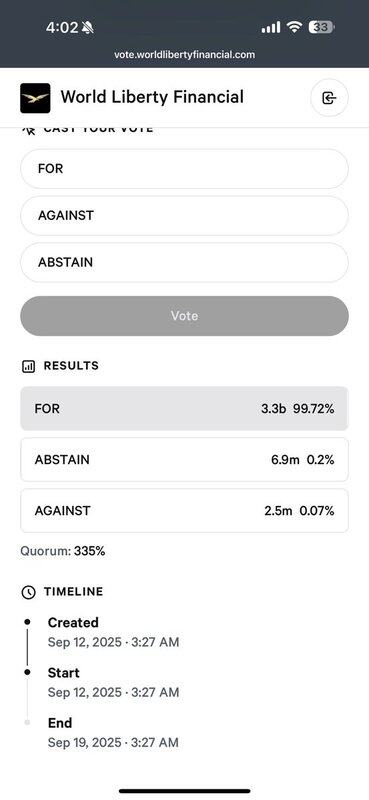The image size is (369, 800).
Task: Tap the vote.worldlibertyfinancial.com address bar
Action: 184,55
